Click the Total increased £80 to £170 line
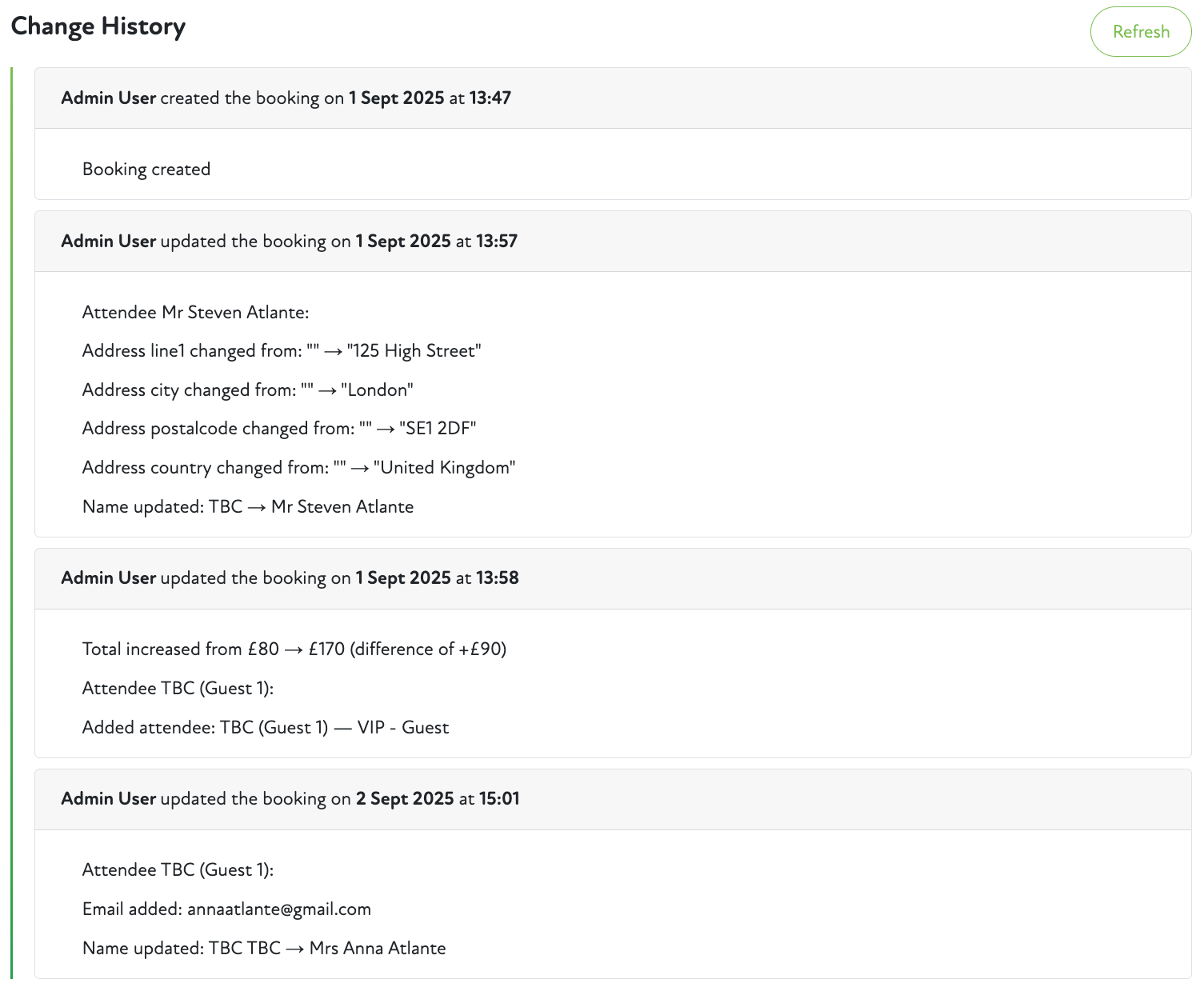This screenshot has height=999, width=1204. coord(294,649)
